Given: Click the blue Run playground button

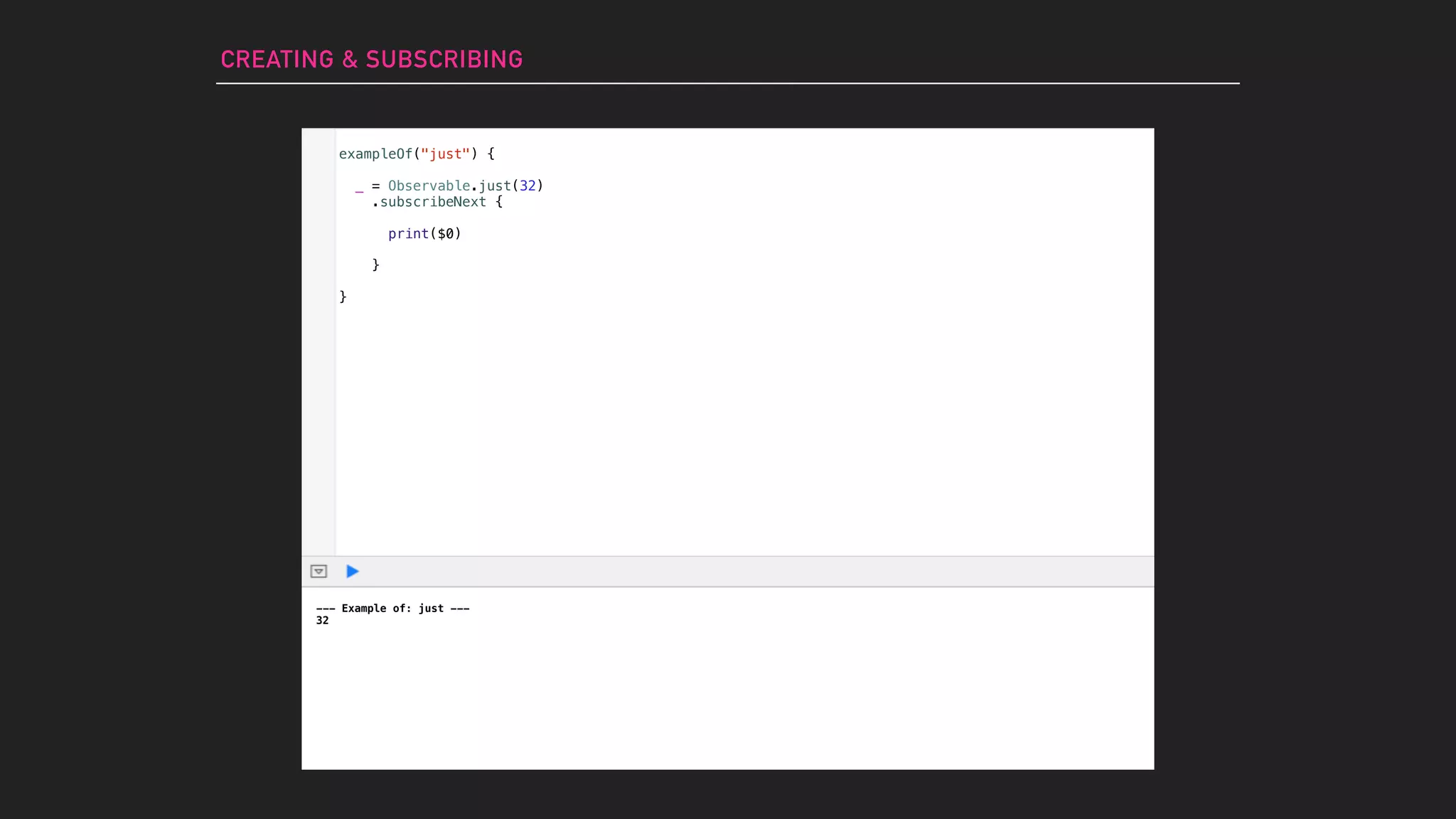Looking at the screenshot, I should pyautogui.click(x=352, y=572).
